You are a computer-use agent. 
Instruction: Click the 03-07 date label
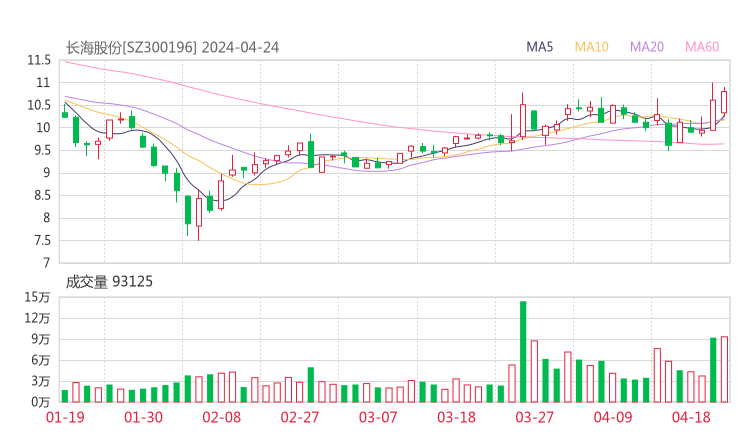click(x=378, y=417)
